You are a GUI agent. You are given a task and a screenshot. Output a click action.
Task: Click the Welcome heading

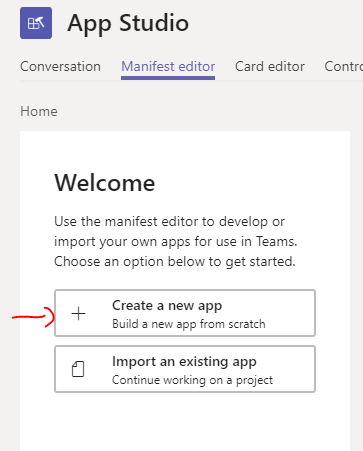(105, 183)
